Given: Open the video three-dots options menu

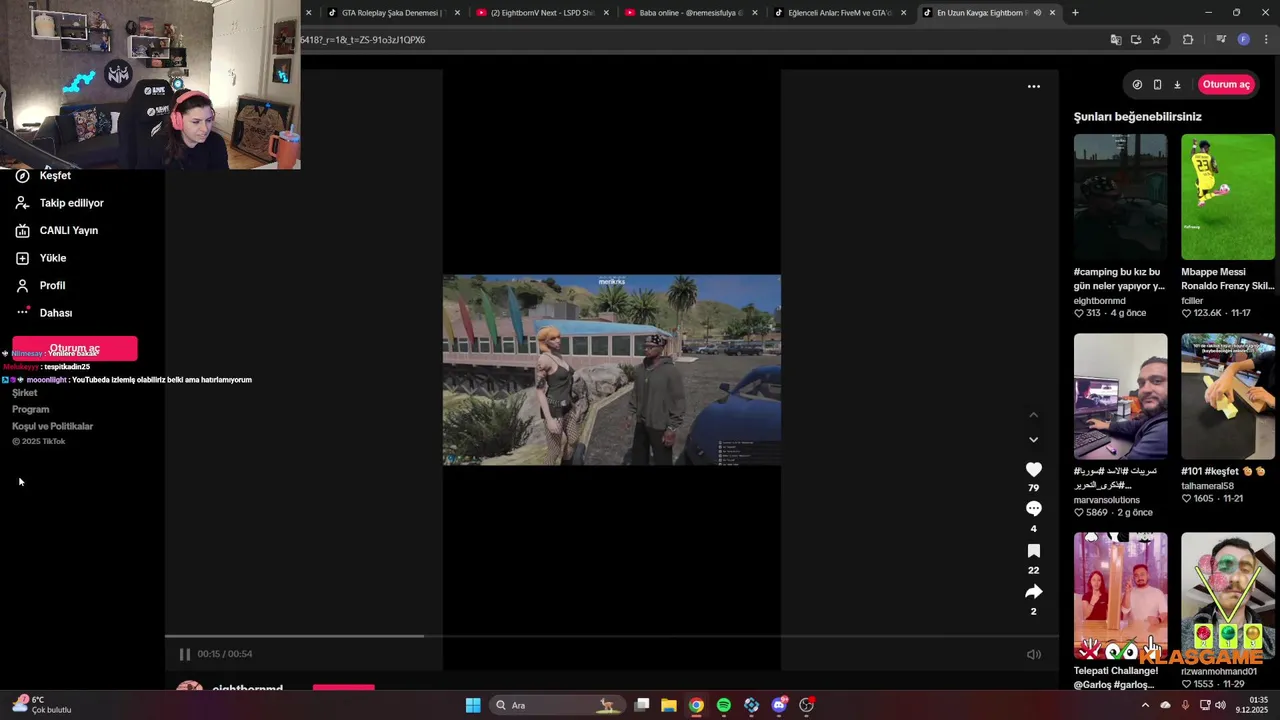Looking at the screenshot, I should [1034, 86].
